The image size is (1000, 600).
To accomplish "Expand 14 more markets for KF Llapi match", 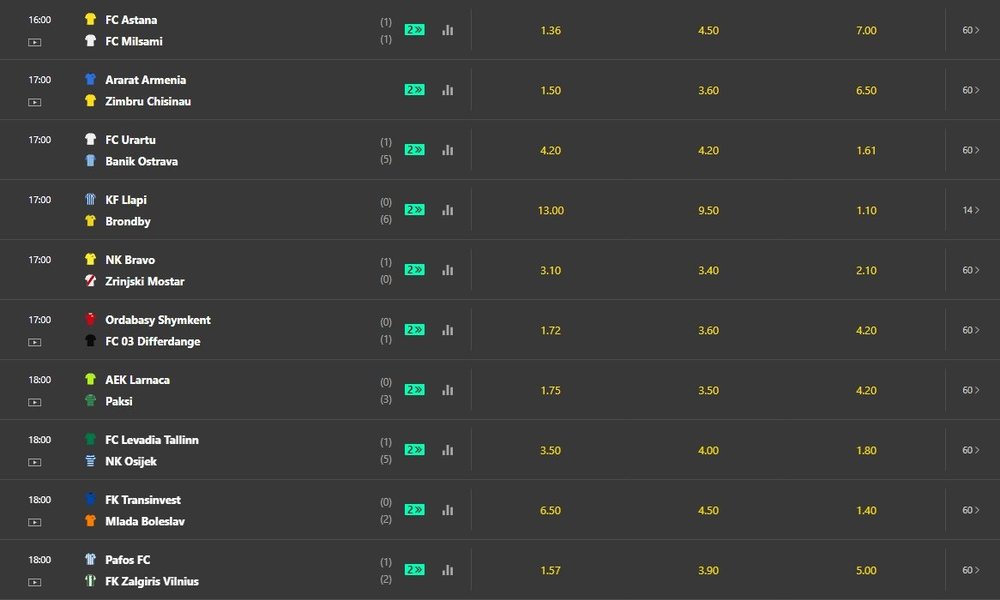I will 970,210.
